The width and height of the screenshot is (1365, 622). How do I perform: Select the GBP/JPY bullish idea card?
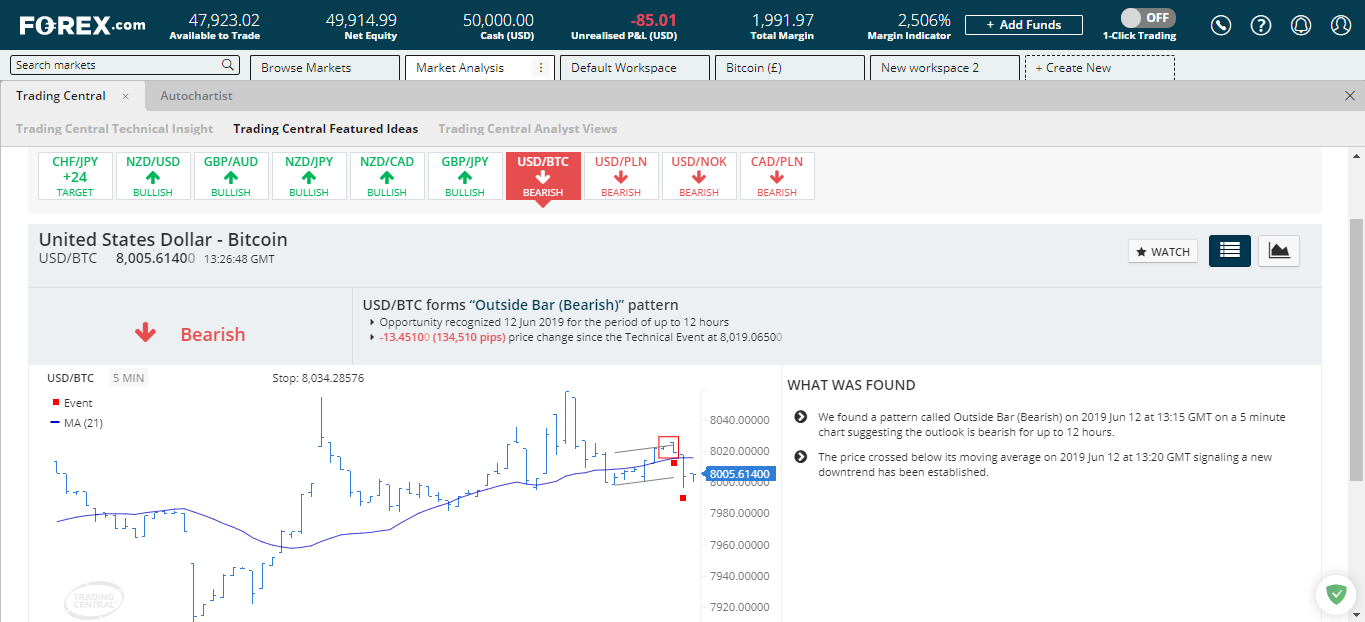pyautogui.click(x=465, y=176)
